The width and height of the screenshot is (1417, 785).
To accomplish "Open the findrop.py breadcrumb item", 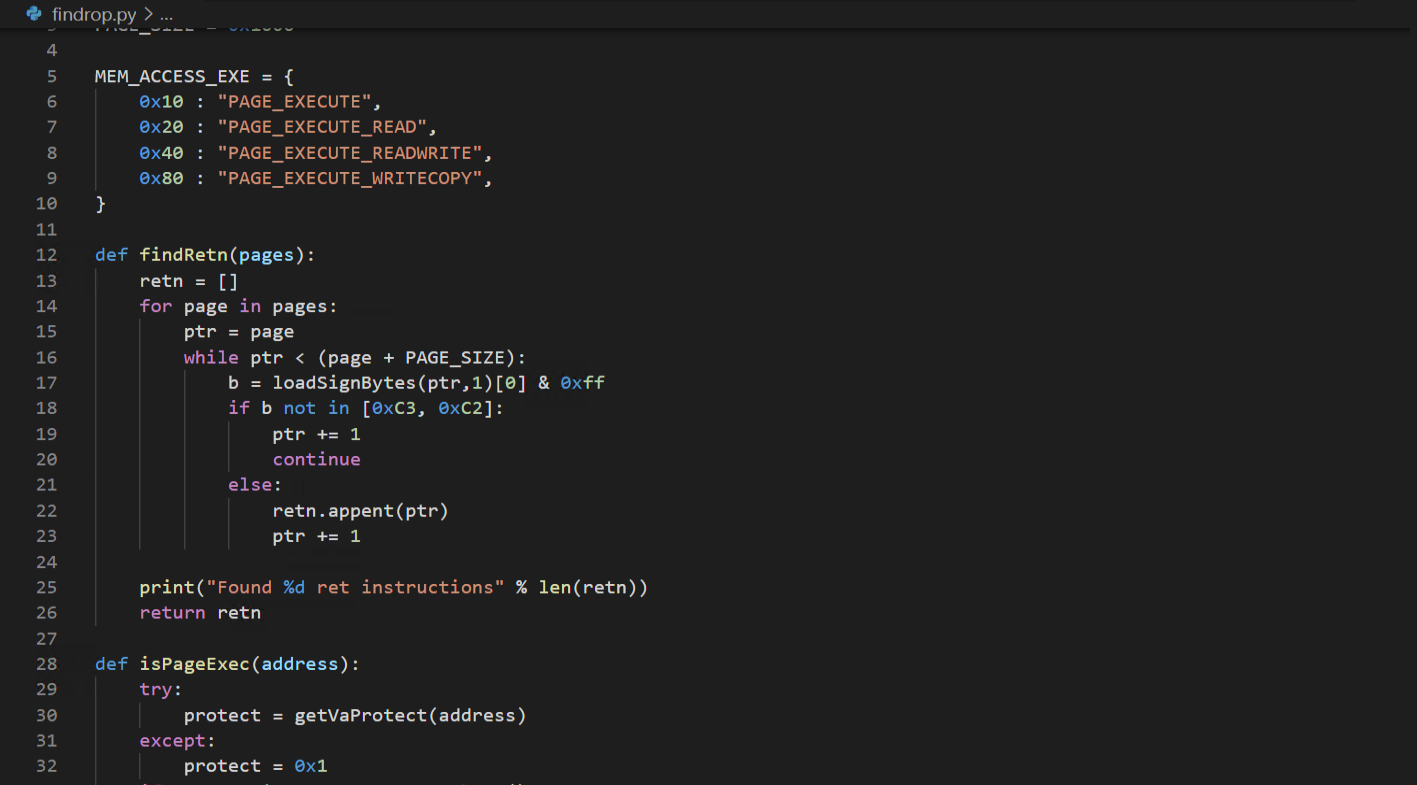I will click(93, 15).
